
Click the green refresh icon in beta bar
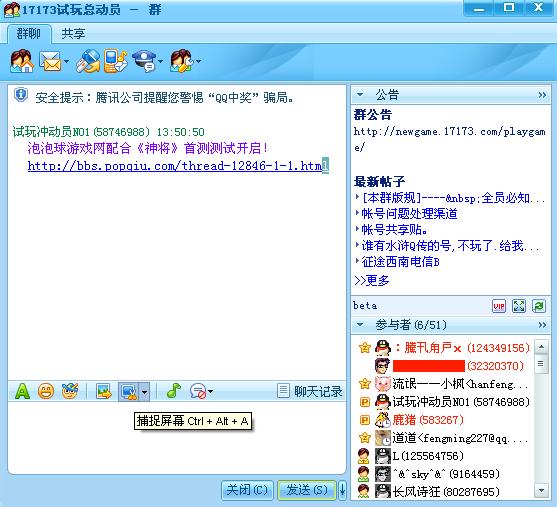coord(539,306)
